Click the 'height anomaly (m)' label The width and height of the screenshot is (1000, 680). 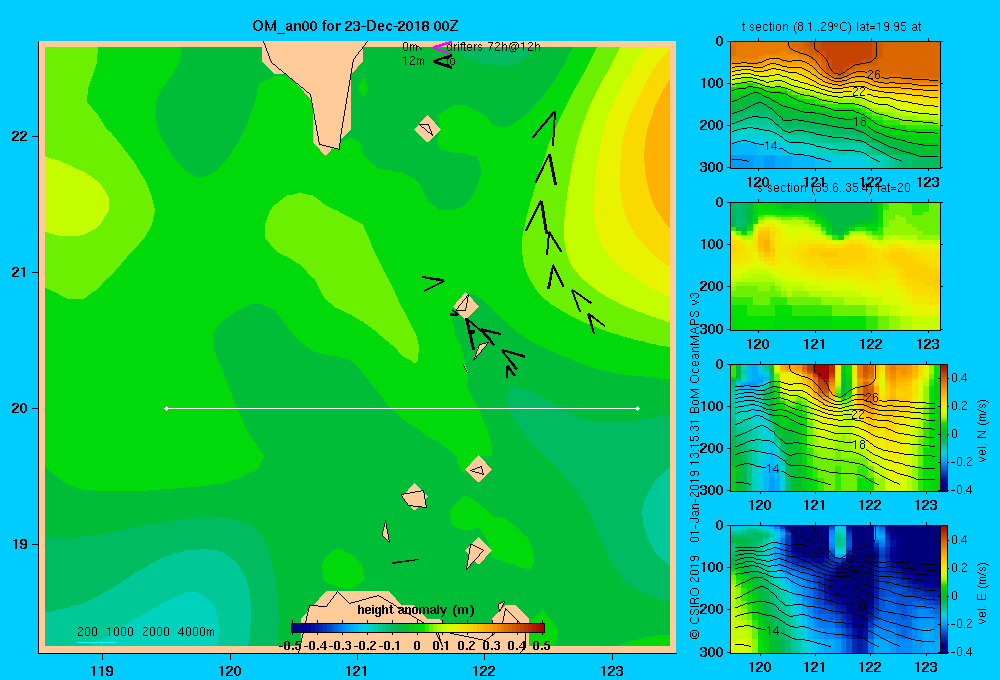coord(416,610)
